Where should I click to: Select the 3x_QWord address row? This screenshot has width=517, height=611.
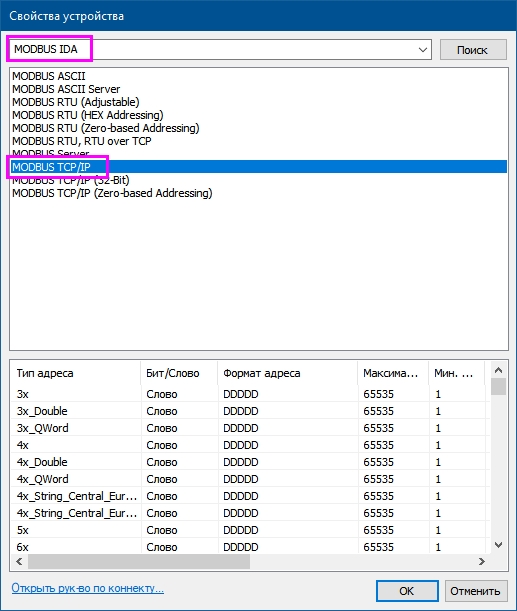click(x=249, y=428)
